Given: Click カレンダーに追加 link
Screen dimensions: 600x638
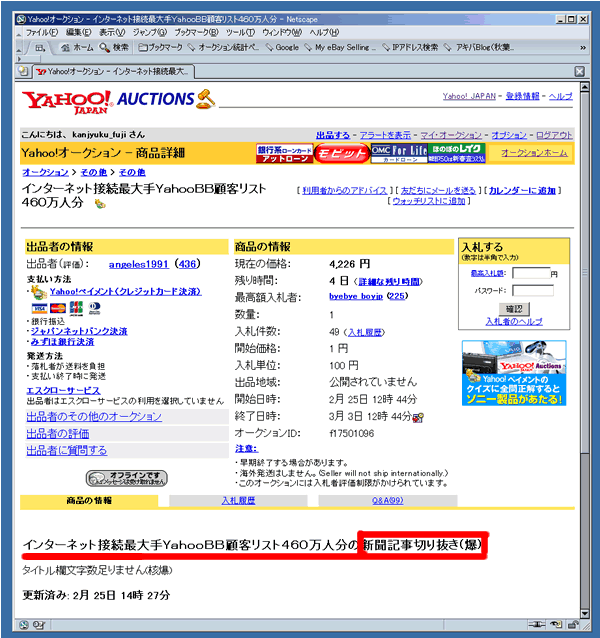Looking at the screenshot, I should (x=522, y=190).
